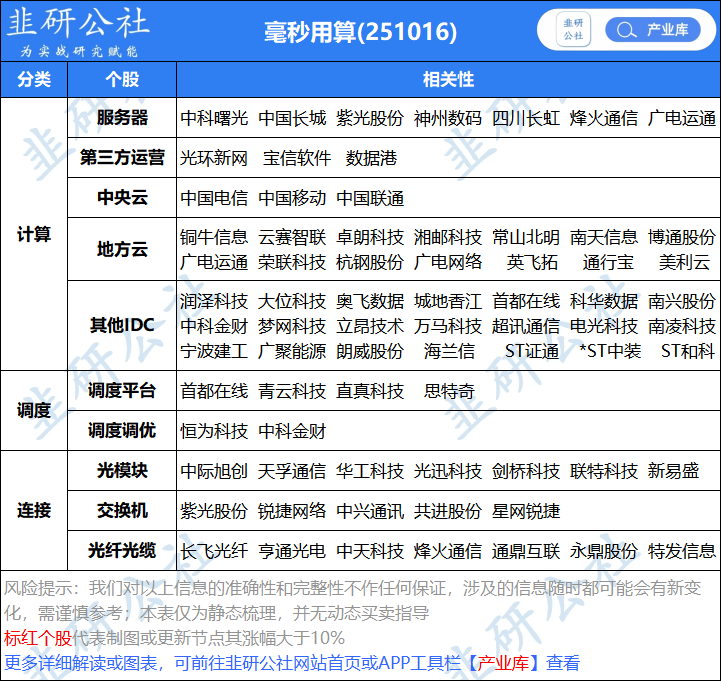Image resolution: width=722 pixels, height=682 pixels.
Task: Click the 光纤光缆 subcategory cell
Action: point(122,550)
